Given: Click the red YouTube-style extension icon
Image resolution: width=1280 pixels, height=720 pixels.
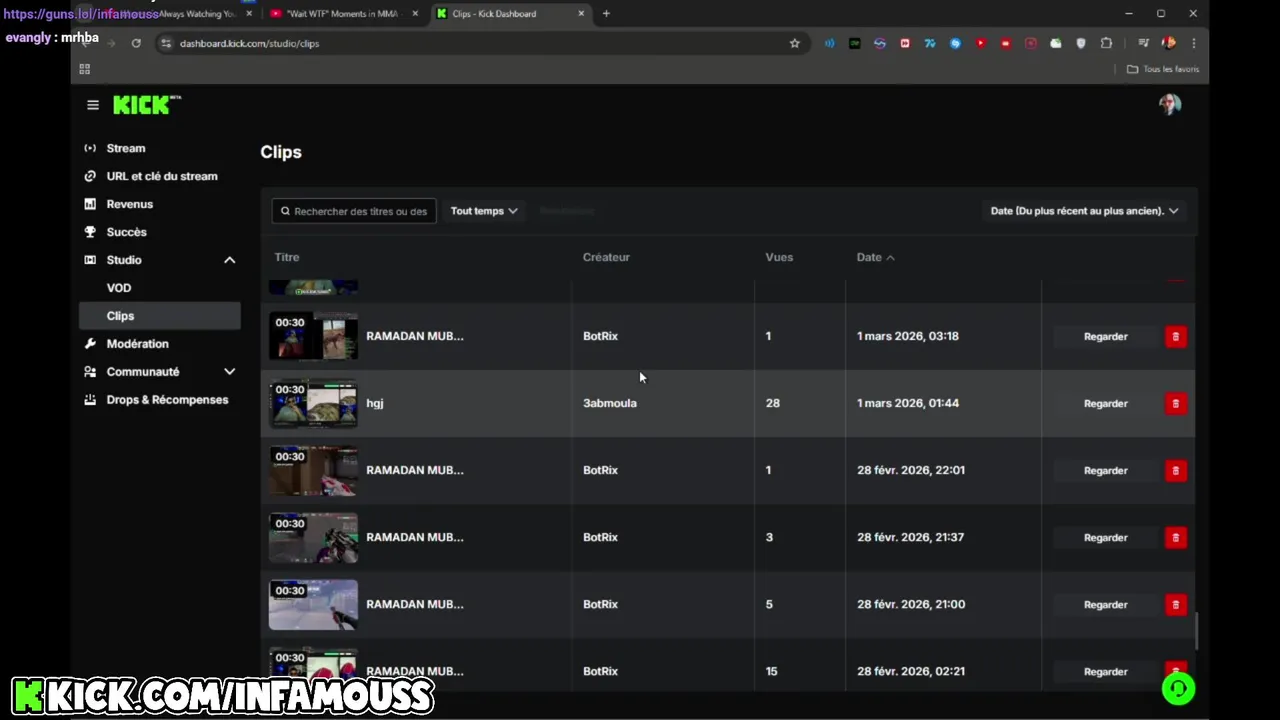Looking at the screenshot, I should 981,43.
